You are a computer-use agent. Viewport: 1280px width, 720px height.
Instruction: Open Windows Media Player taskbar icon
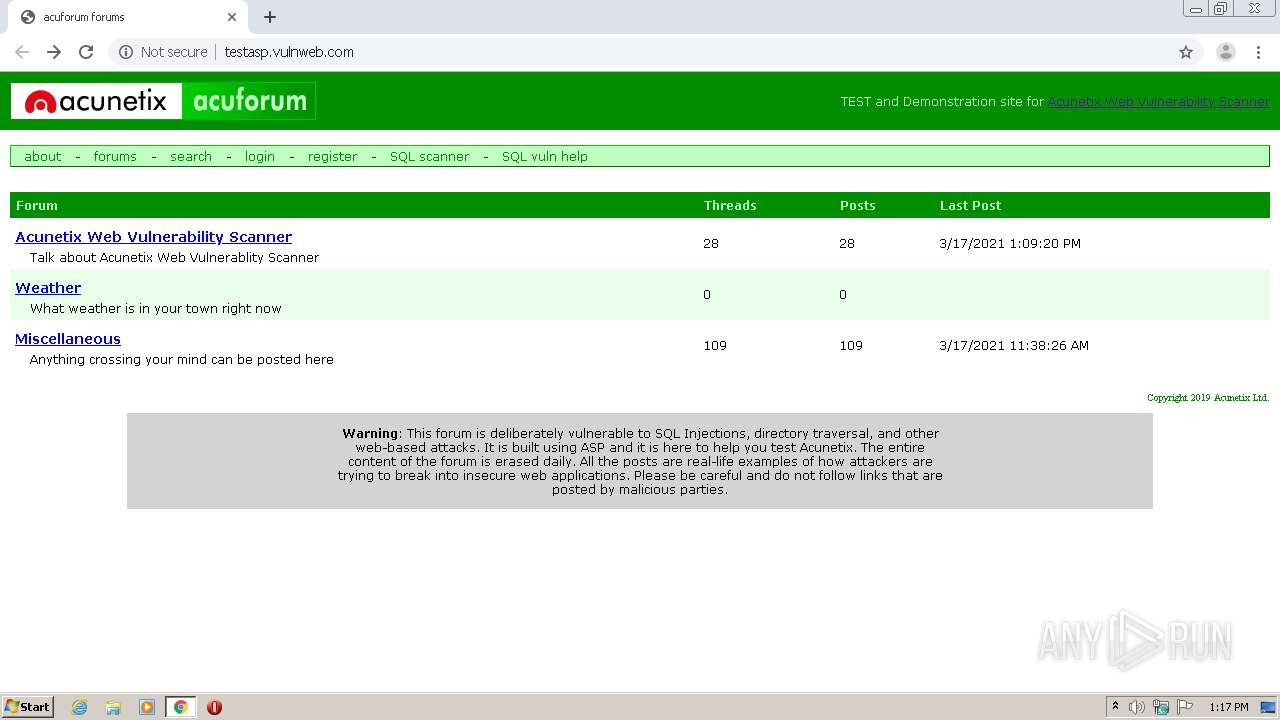pyautogui.click(x=147, y=707)
